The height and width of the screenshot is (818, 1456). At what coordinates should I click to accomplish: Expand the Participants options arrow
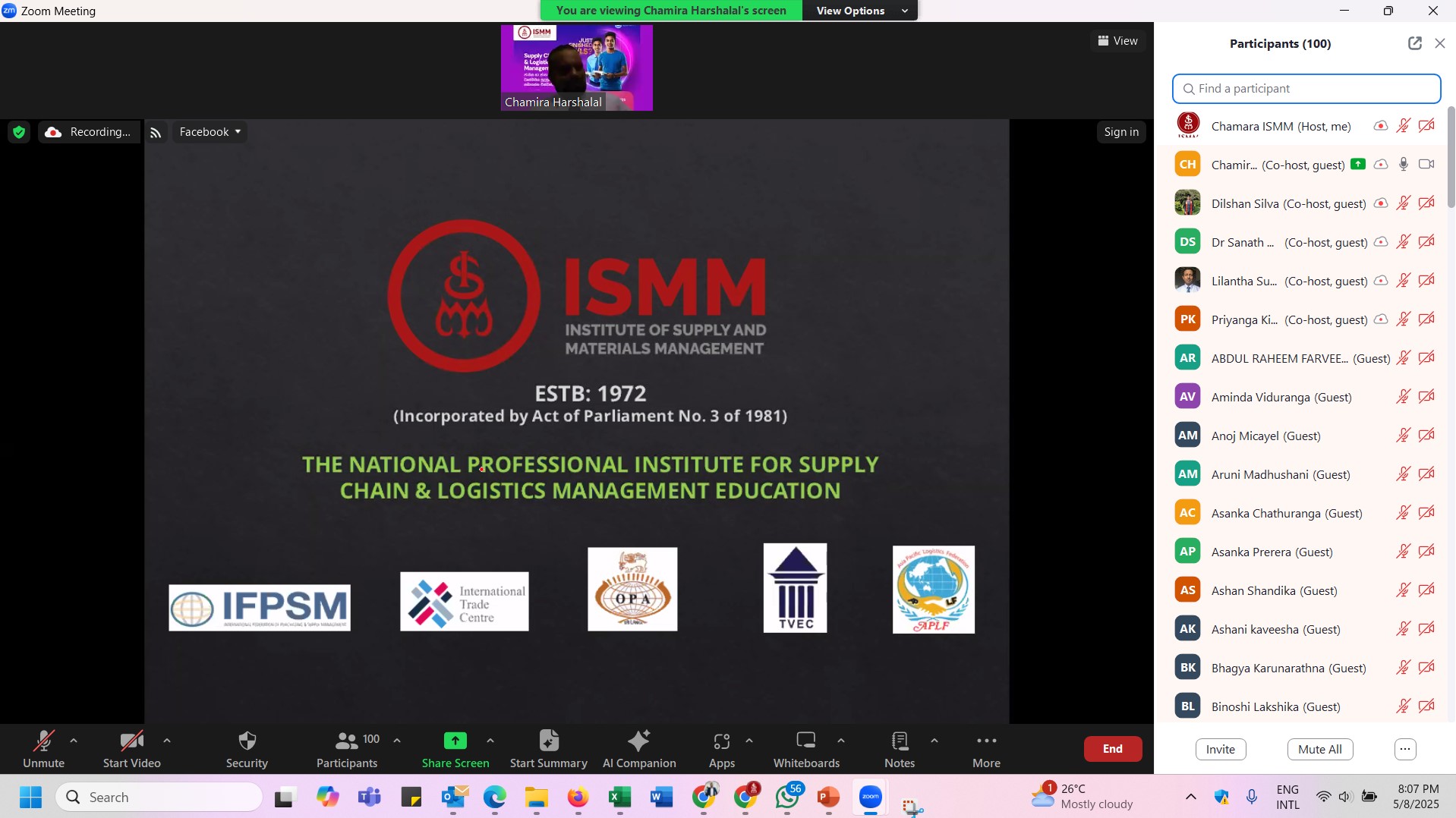pos(397,741)
